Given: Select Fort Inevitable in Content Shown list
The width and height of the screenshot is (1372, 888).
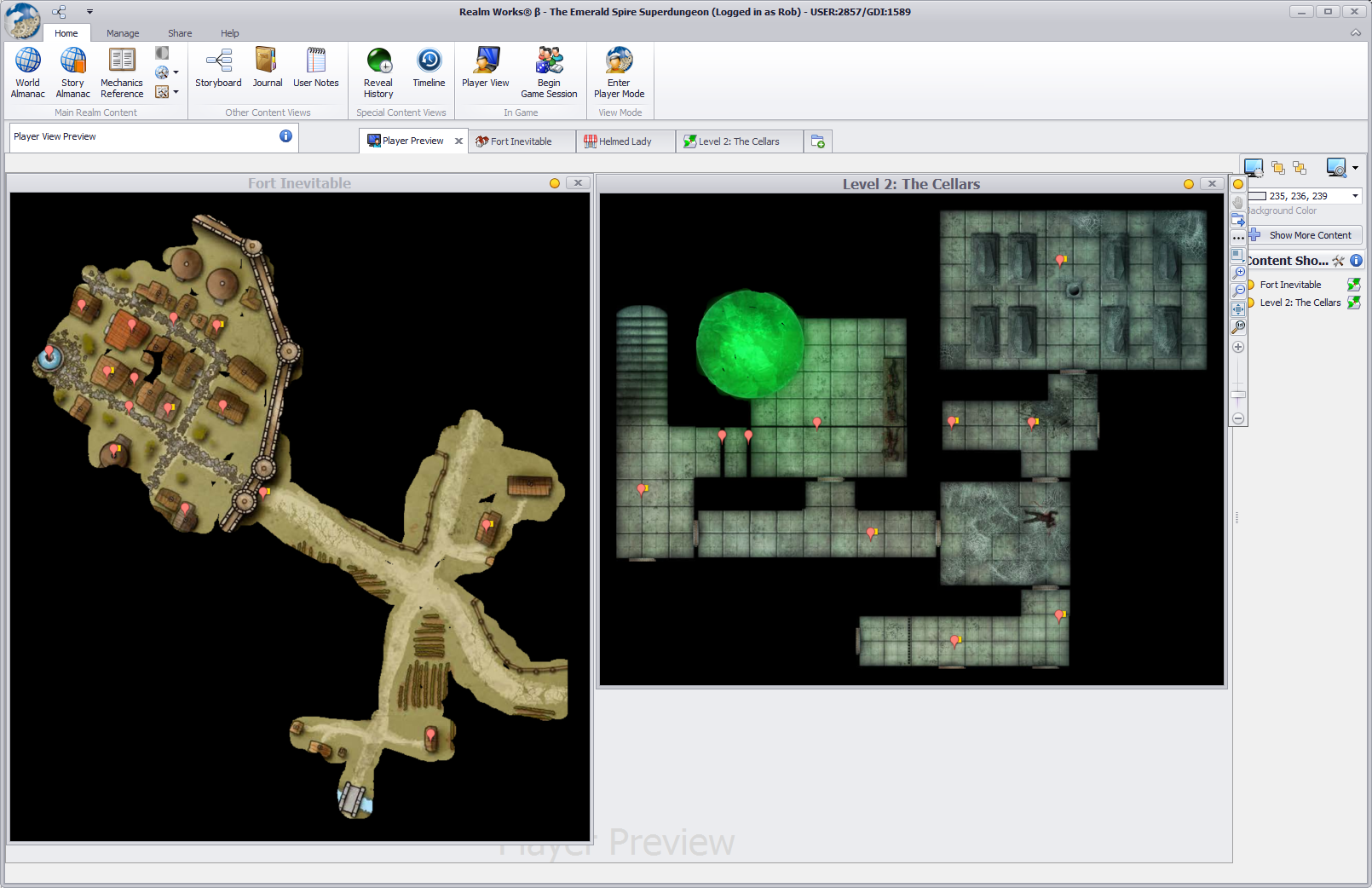Looking at the screenshot, I should [x=1290, y=285].
